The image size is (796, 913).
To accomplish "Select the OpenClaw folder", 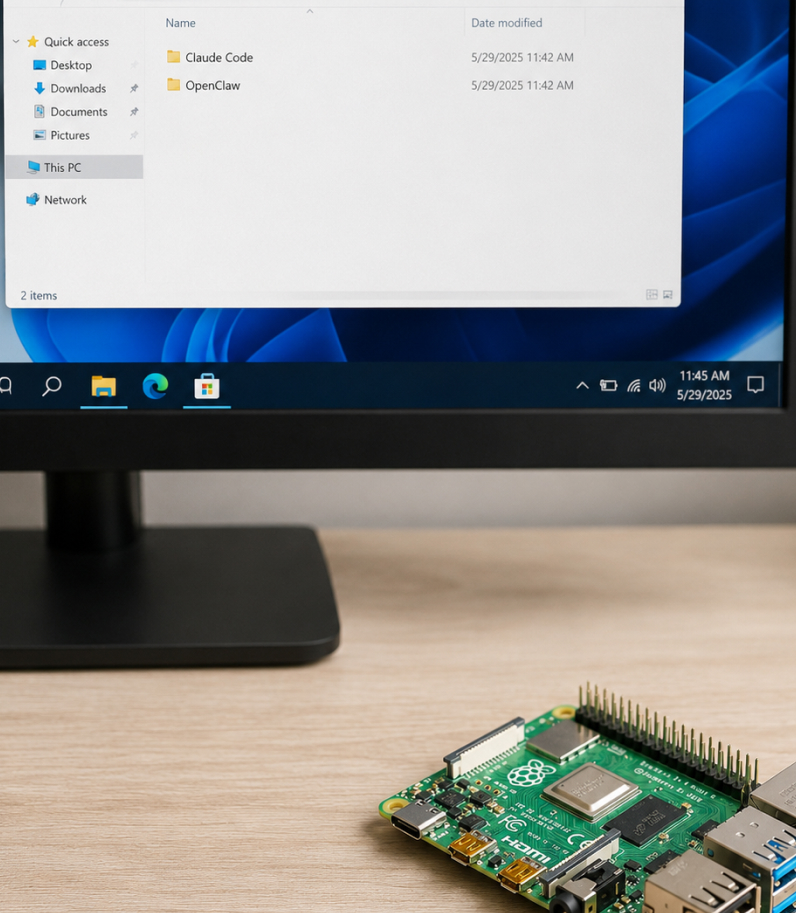I will pyautogui.click(x=203, y=85).
